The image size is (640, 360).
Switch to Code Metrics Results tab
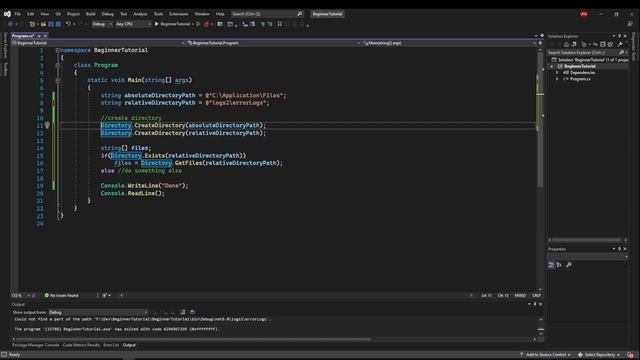pos(81,345)
